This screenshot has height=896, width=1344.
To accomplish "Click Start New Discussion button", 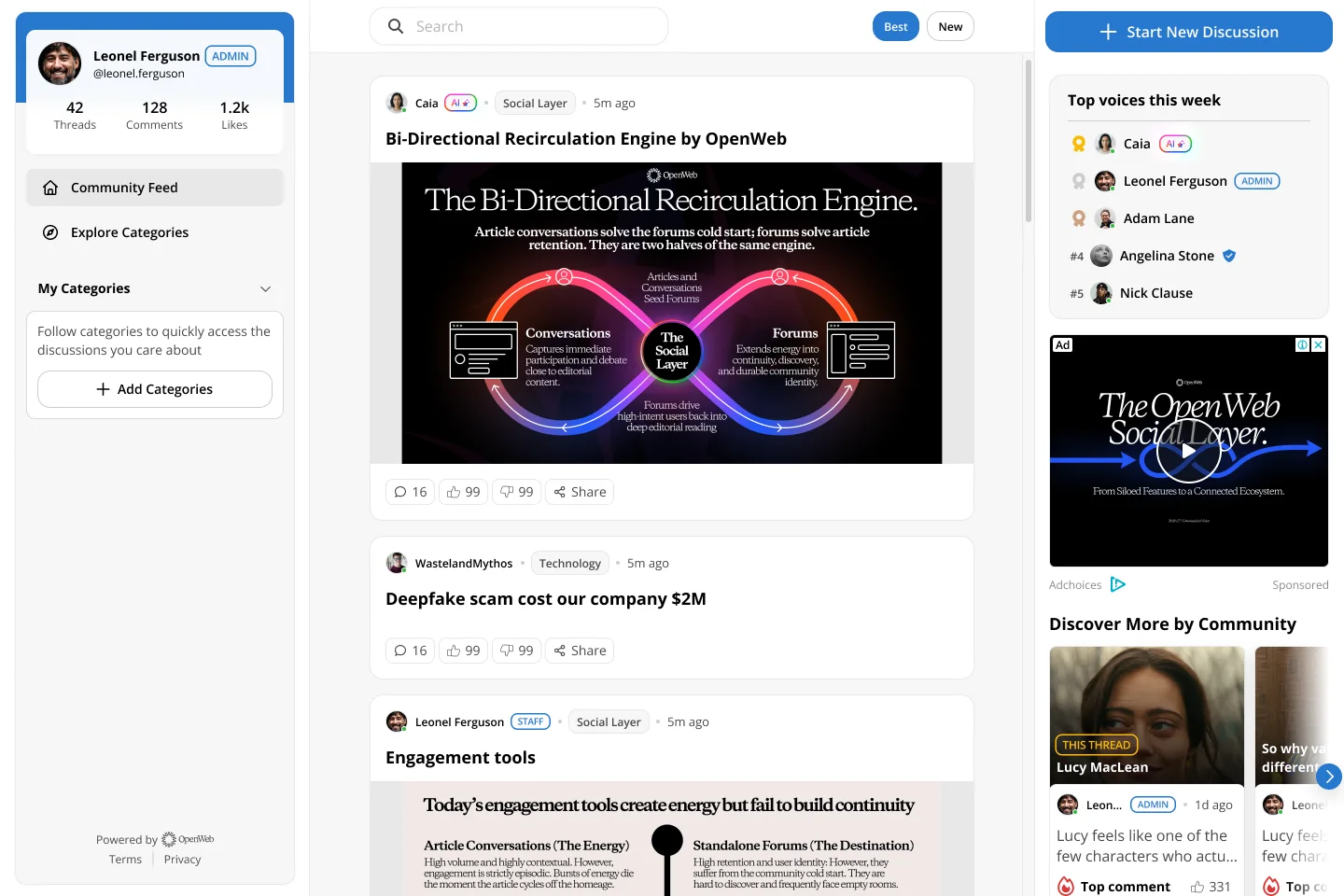I will point(1189,32).
